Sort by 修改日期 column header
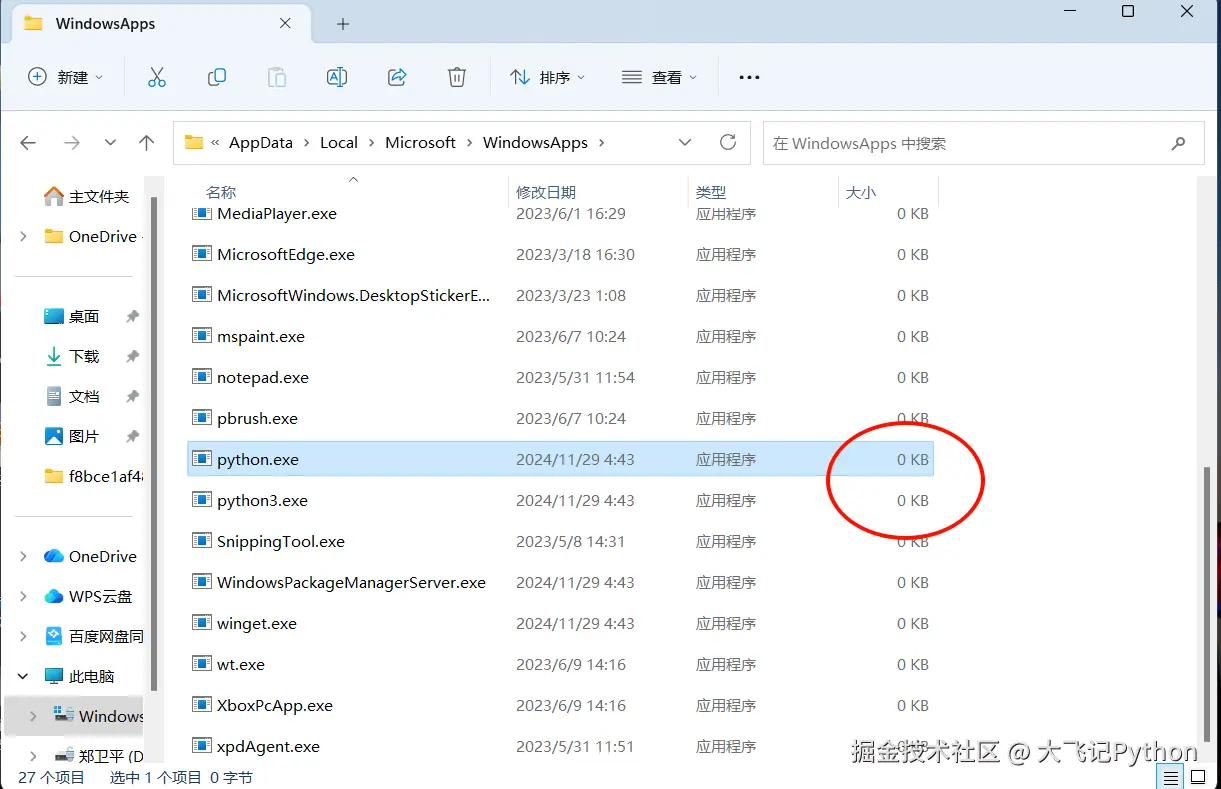 (x=546, y=192)
